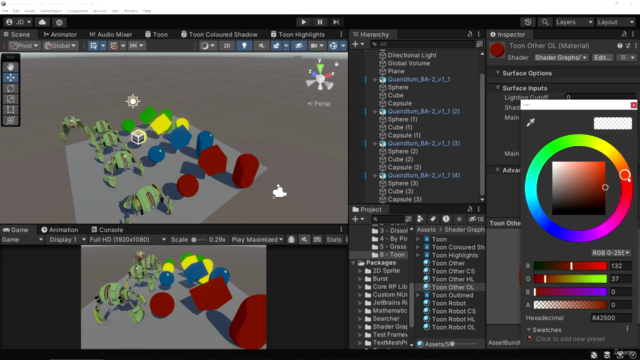Switch to the Console tab
The width and height of the screenshot is (640, 360).
107,230
